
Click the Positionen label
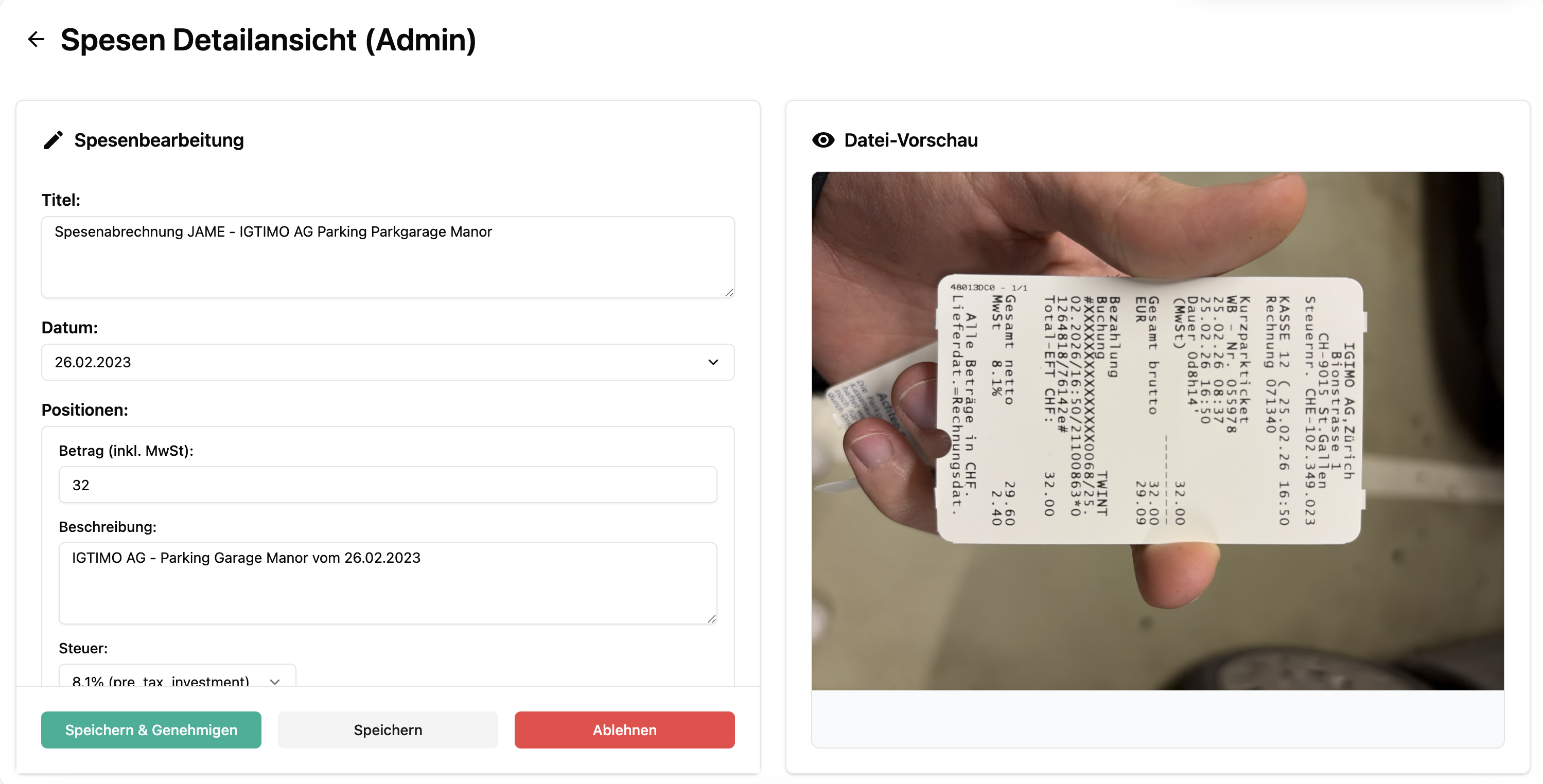click(x=84, y=409)
